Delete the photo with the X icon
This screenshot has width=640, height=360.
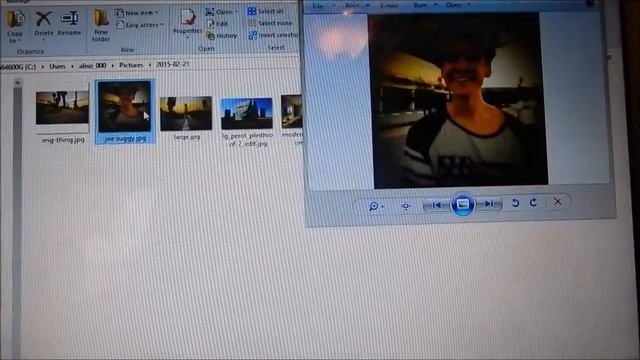(x=557, y=202)
